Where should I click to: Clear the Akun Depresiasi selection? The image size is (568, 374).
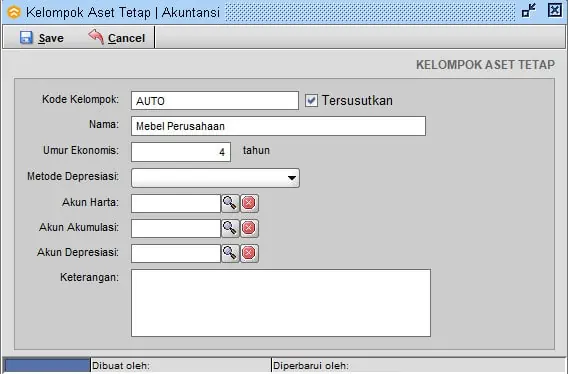tap(249, 253)
